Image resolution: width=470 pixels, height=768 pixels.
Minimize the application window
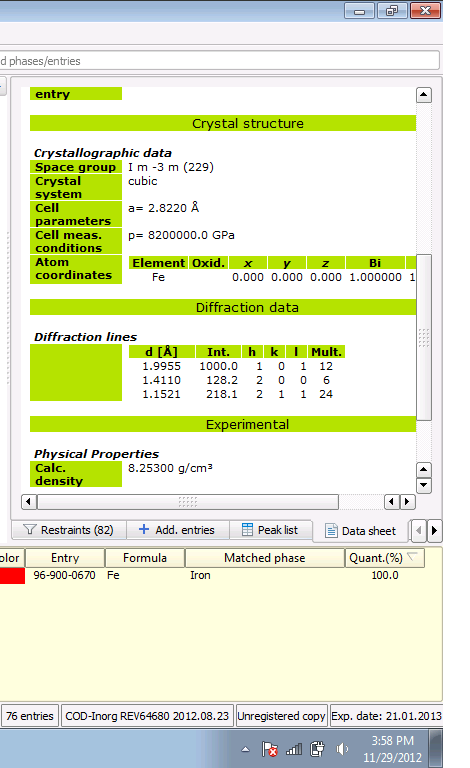[x=359, y=10]
